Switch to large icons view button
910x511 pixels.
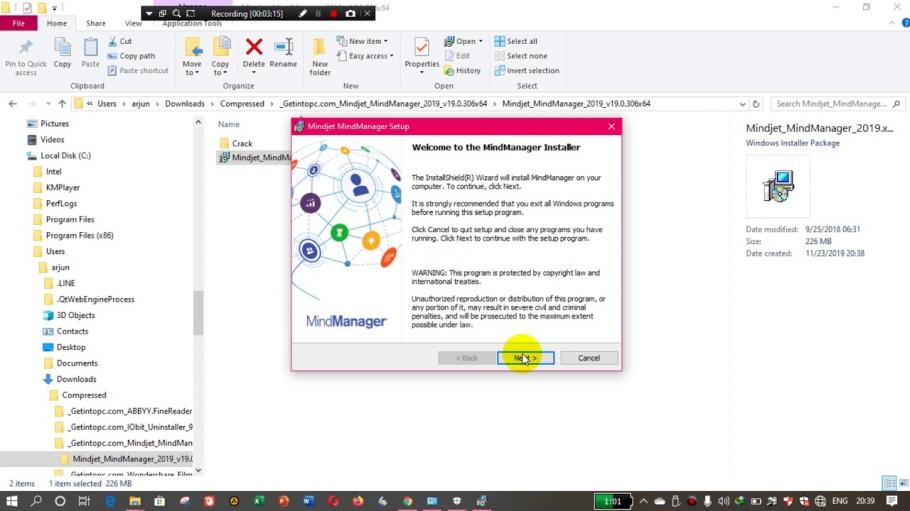click(x=904, y=483)
